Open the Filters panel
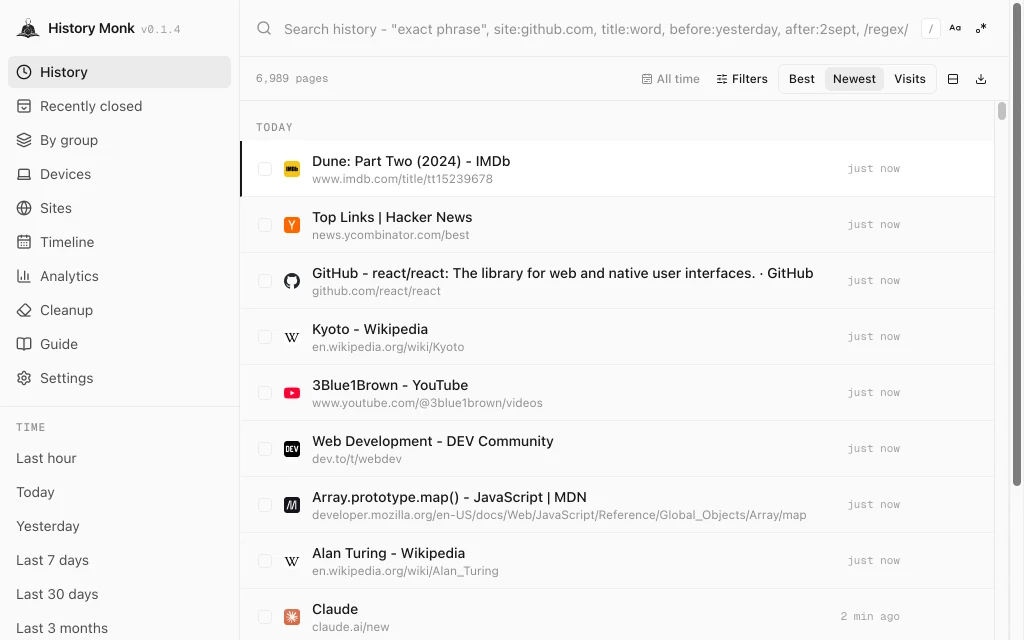Image resolution: width=1024 pixels, height=640 pixels. 742,79
